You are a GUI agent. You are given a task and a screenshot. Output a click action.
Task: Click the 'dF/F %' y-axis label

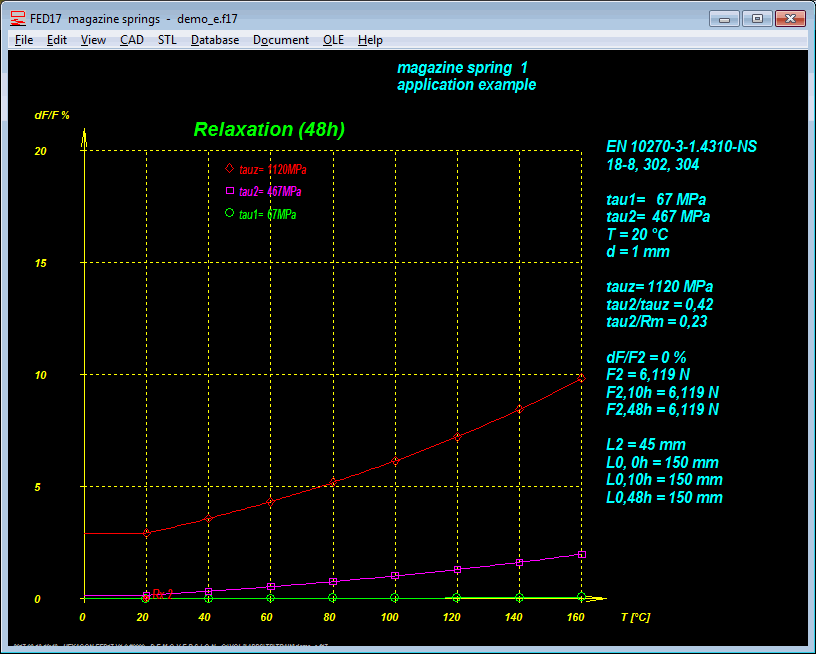(52, 115)
